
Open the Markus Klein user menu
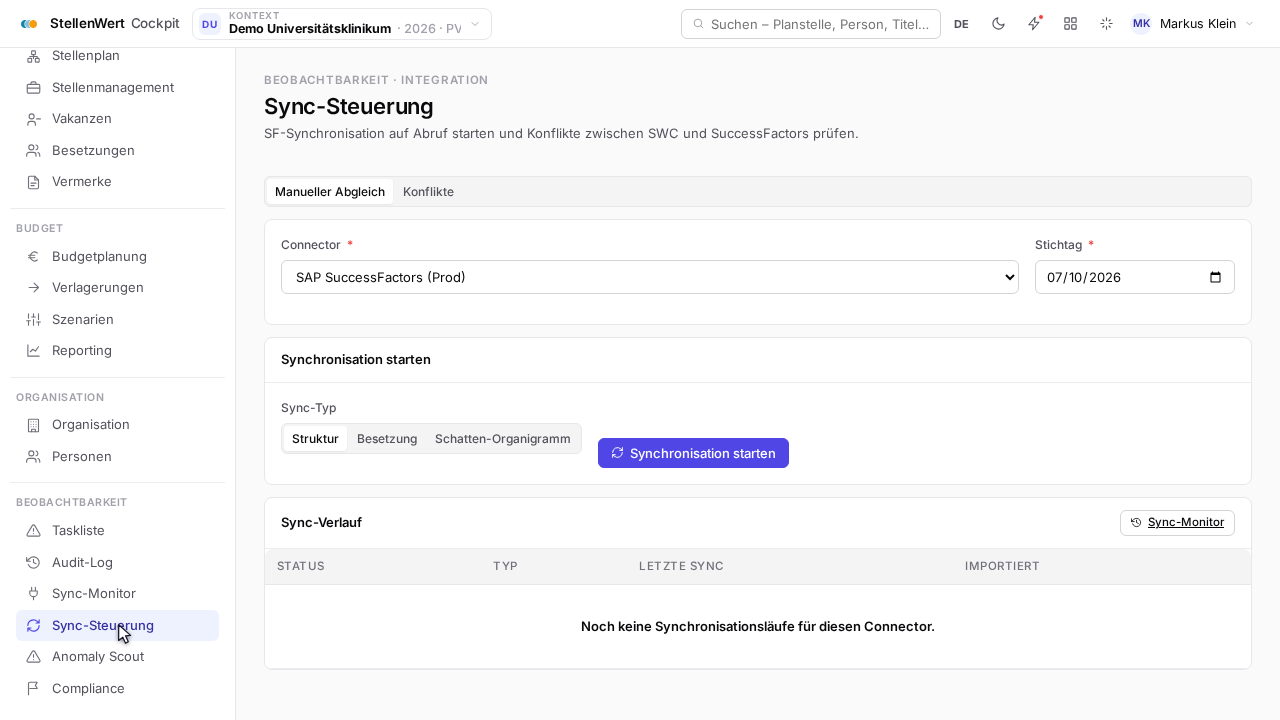(x=1192, y=24)
